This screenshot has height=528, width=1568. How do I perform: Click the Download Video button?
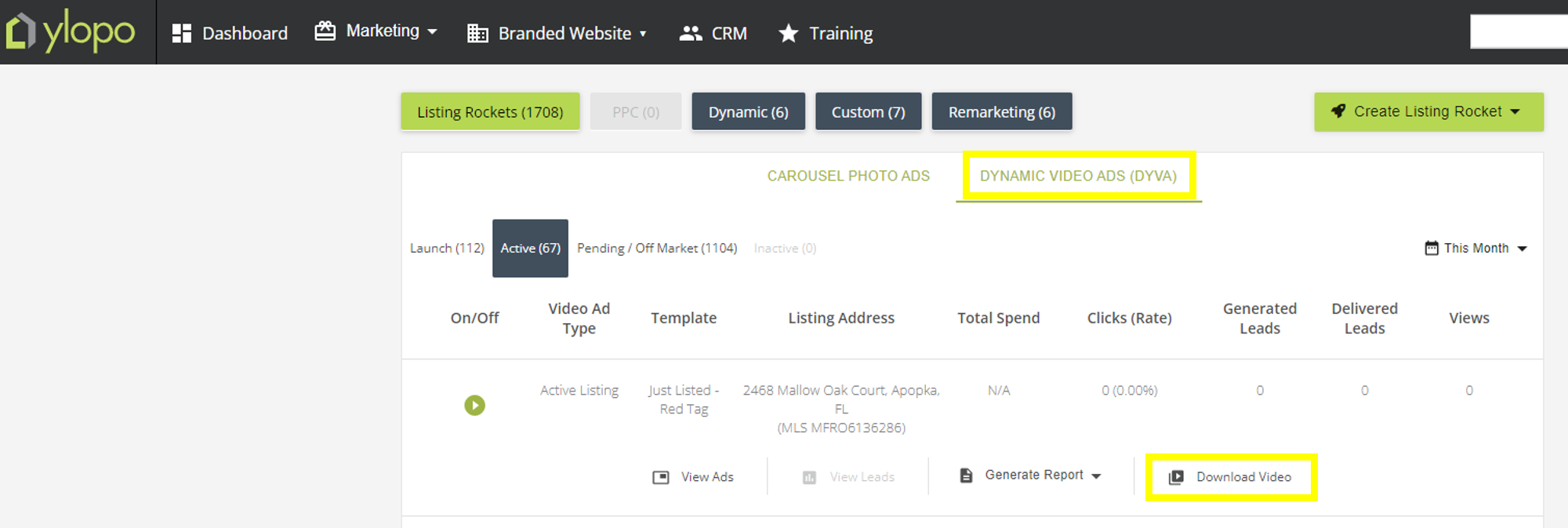1229,477
